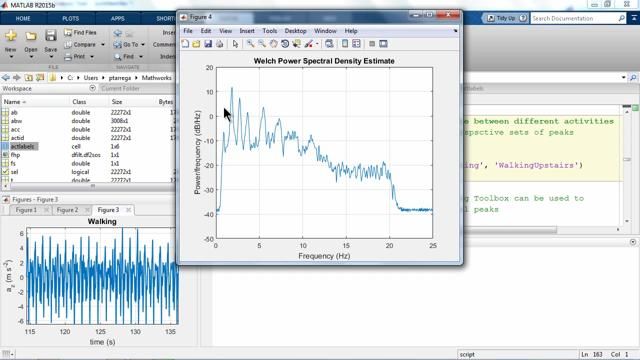The width and height of the screenshot is (640, 360).
Task: Click the Save floppy icon in ribbon
Action: [51, 36]
